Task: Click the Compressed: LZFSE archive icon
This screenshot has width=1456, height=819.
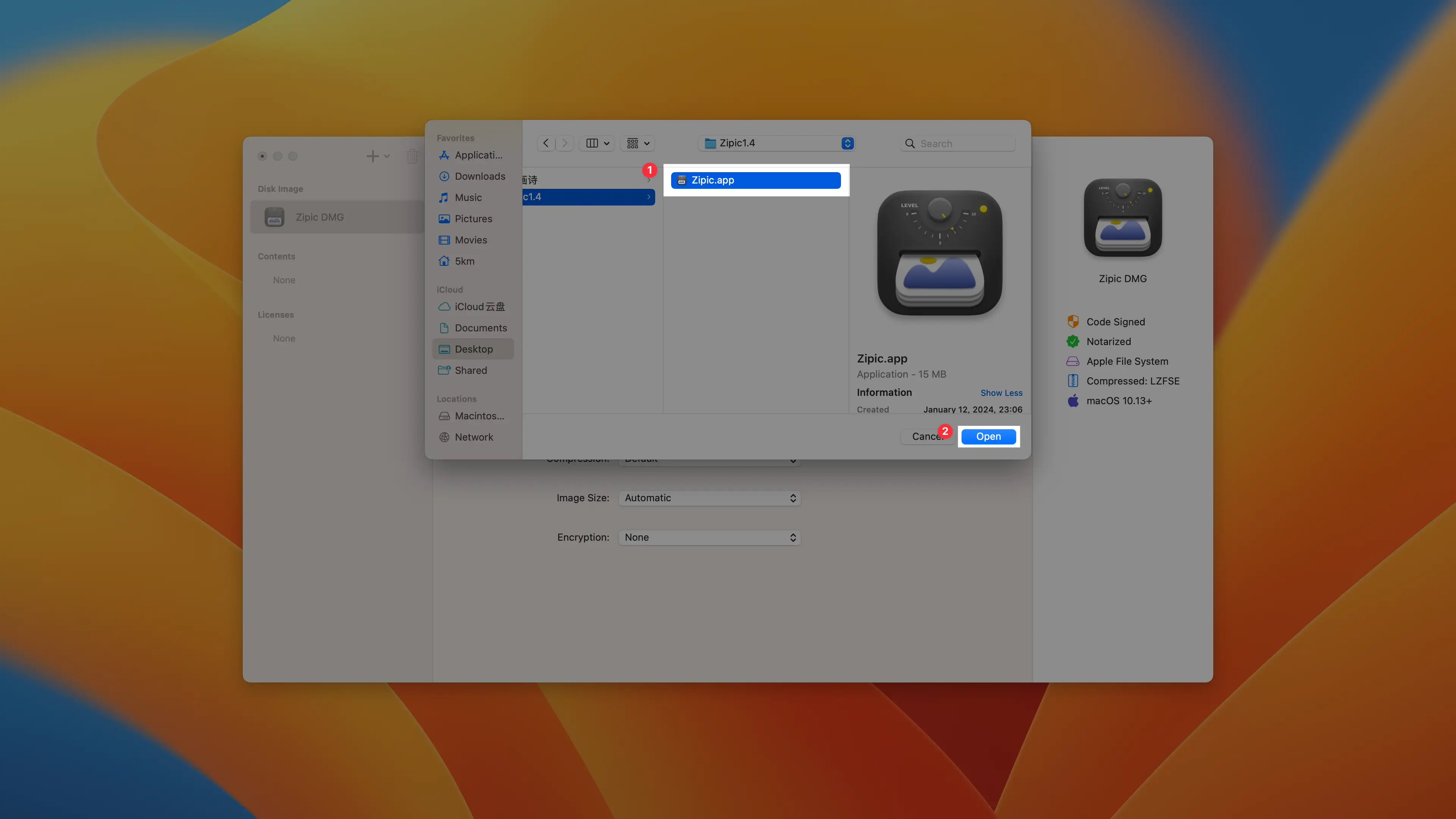Action: point(1073,381)
